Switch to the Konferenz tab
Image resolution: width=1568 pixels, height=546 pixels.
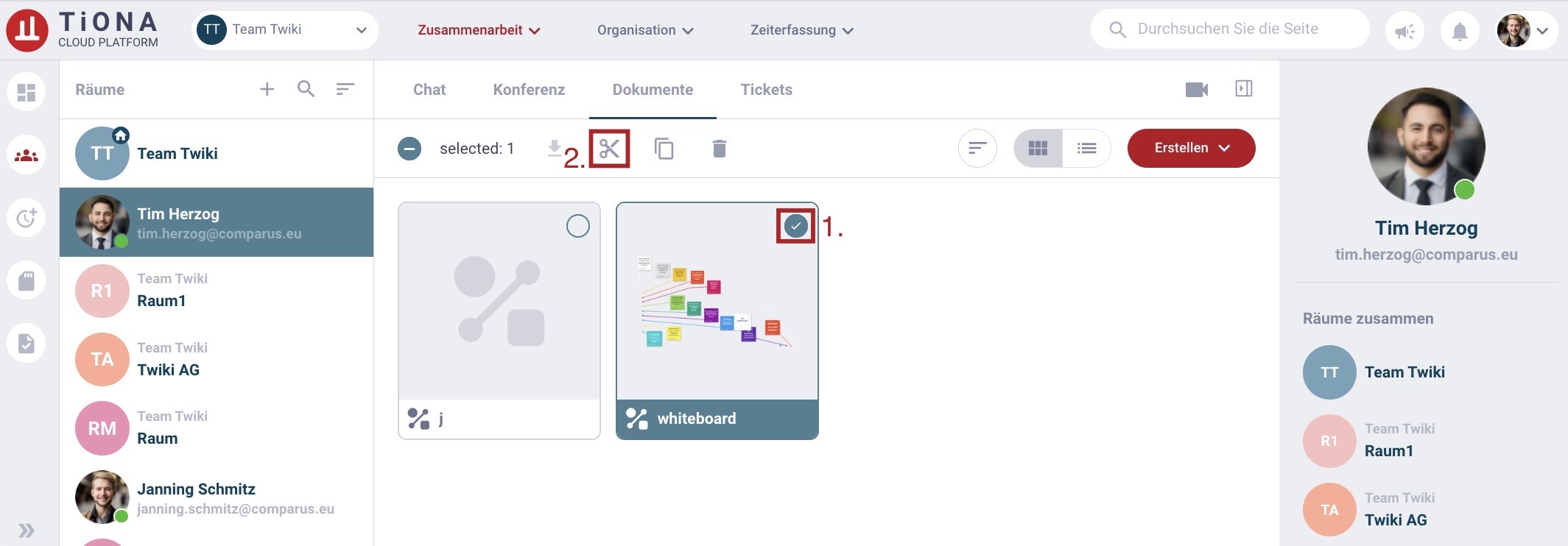[529, 90]
